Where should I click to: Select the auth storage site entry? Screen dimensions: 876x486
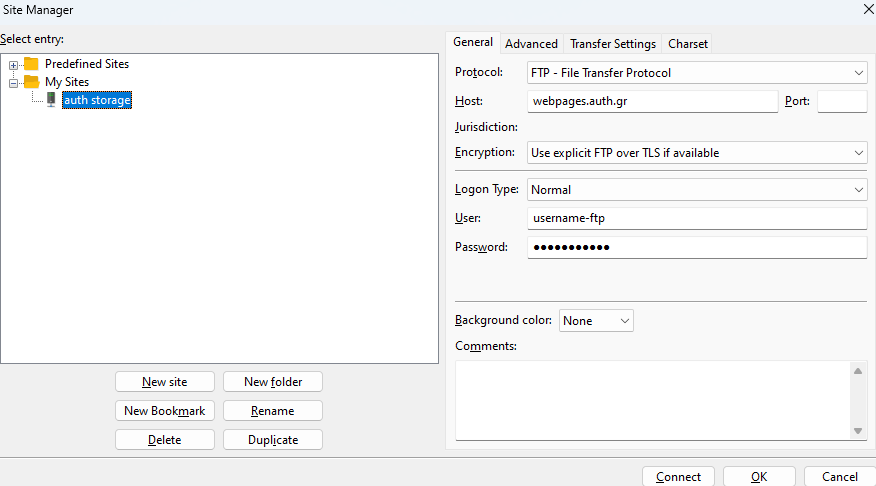click(97, 100)
